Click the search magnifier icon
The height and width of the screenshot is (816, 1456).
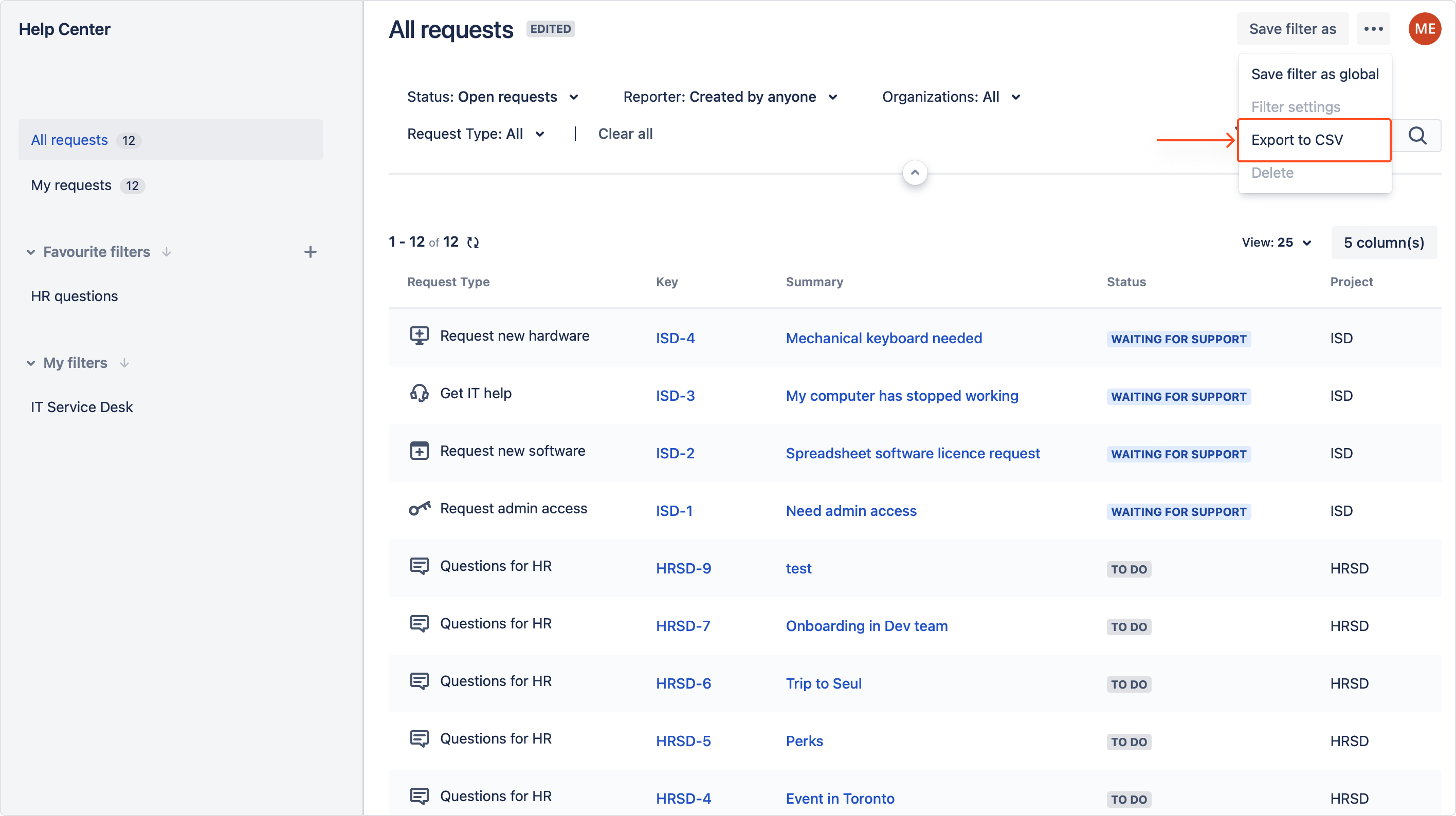(x=1417, y=136)
